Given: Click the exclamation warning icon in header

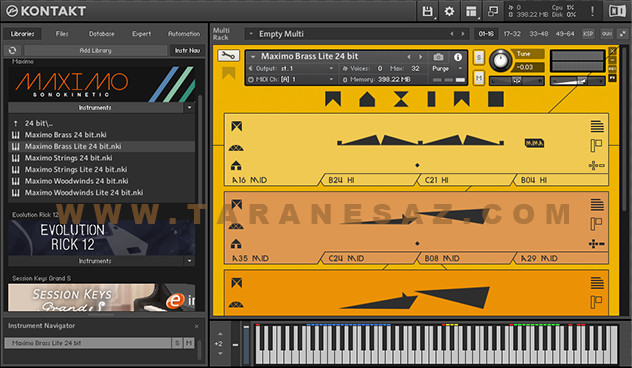Looking at the screenshot, I should (592, 11).
